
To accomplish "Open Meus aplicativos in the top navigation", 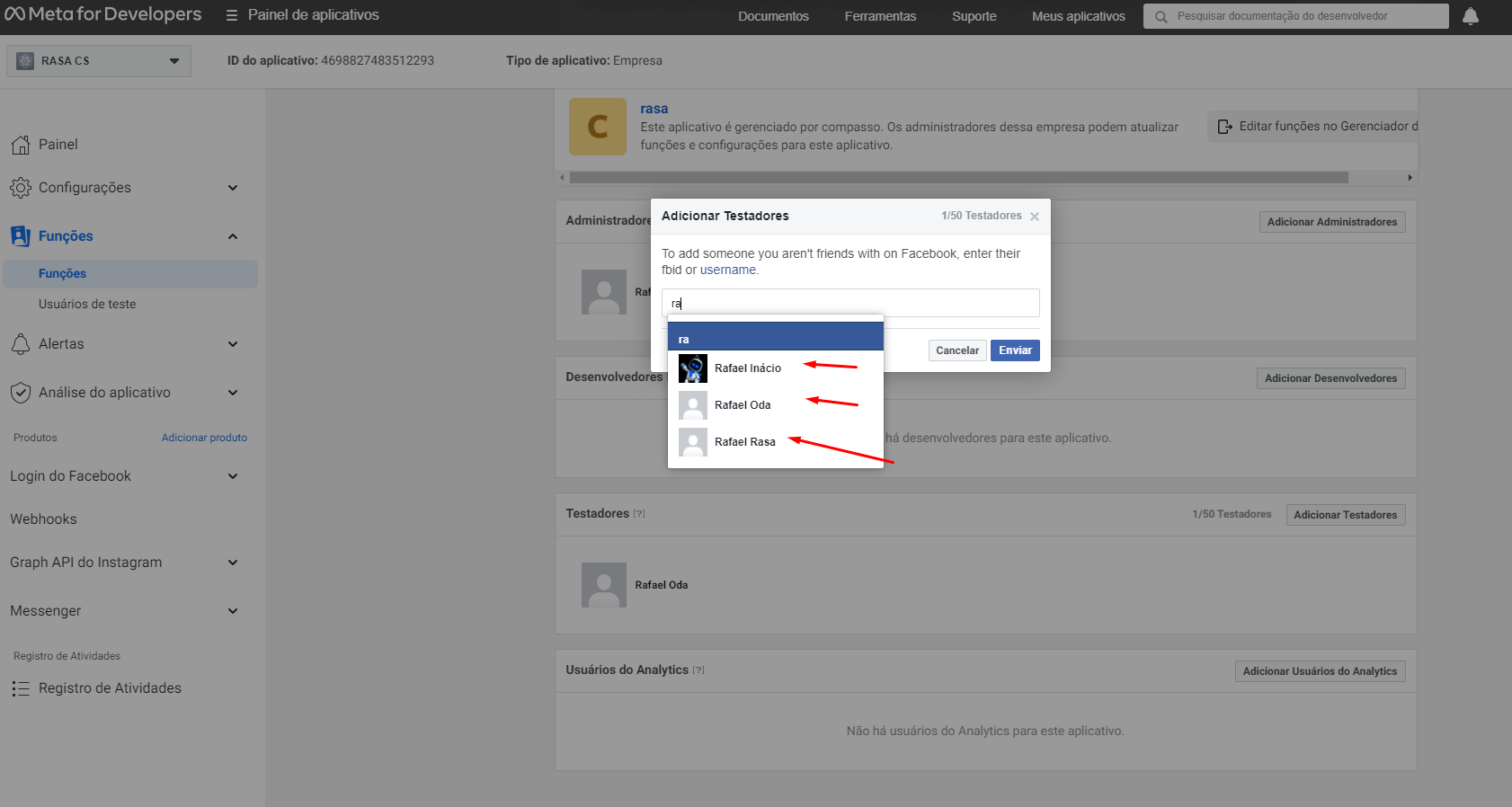I will pyautogui.click(x=1079, y=16).
